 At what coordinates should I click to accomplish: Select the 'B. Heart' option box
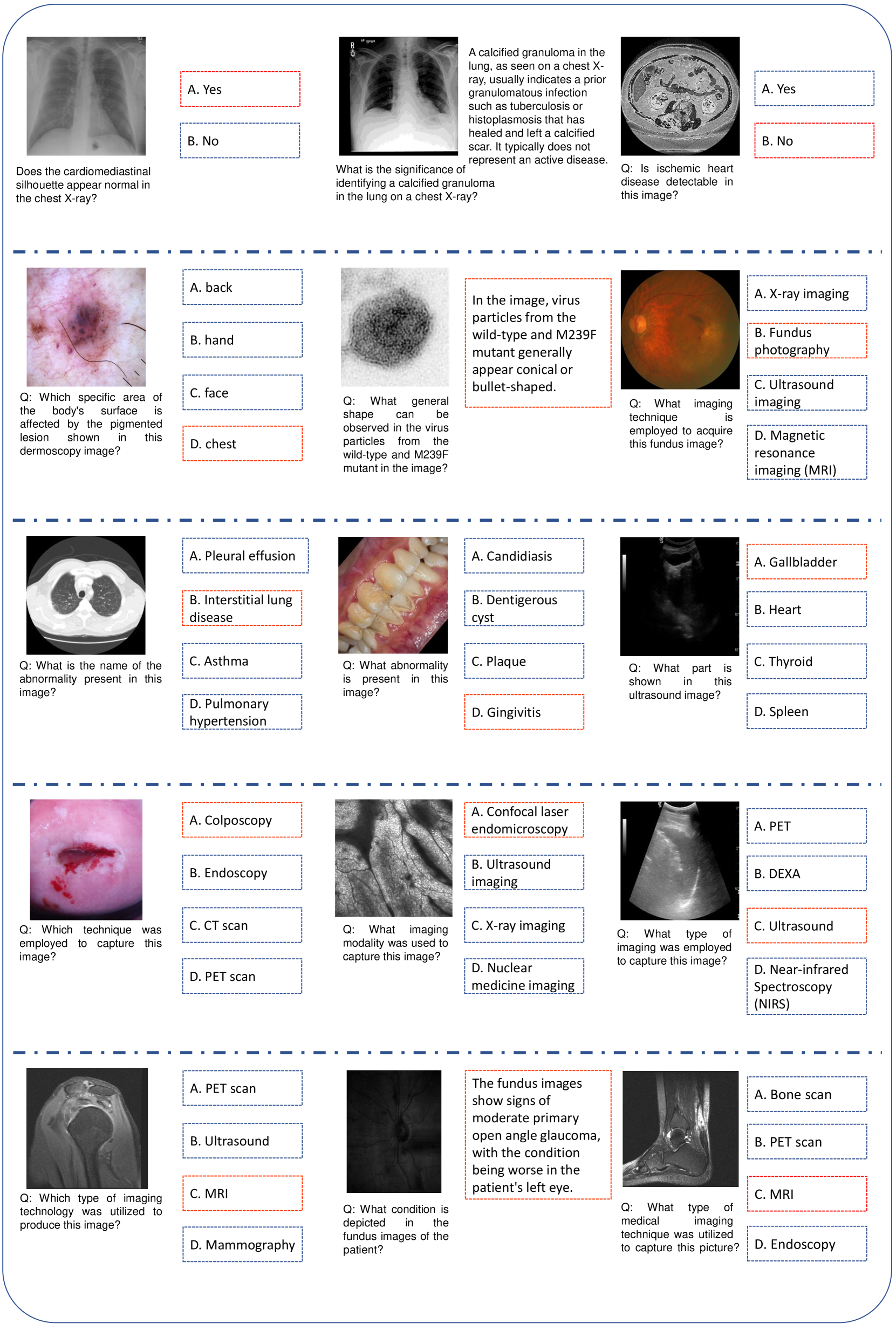tap(806, 609)
